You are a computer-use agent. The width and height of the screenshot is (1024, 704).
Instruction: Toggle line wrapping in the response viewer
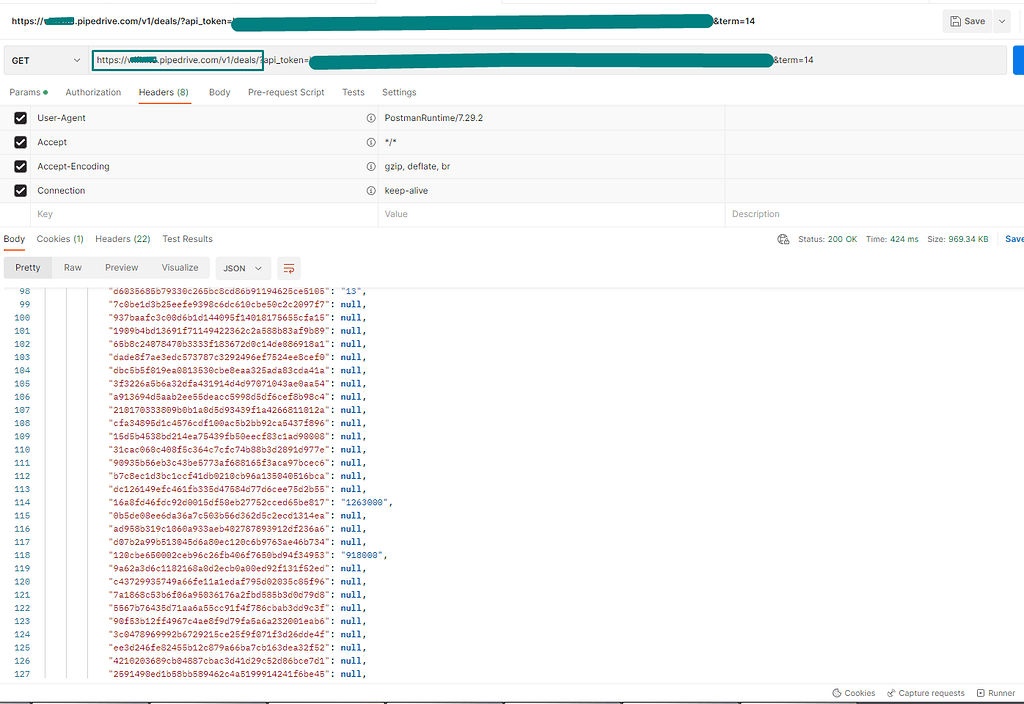click(288, 268)
